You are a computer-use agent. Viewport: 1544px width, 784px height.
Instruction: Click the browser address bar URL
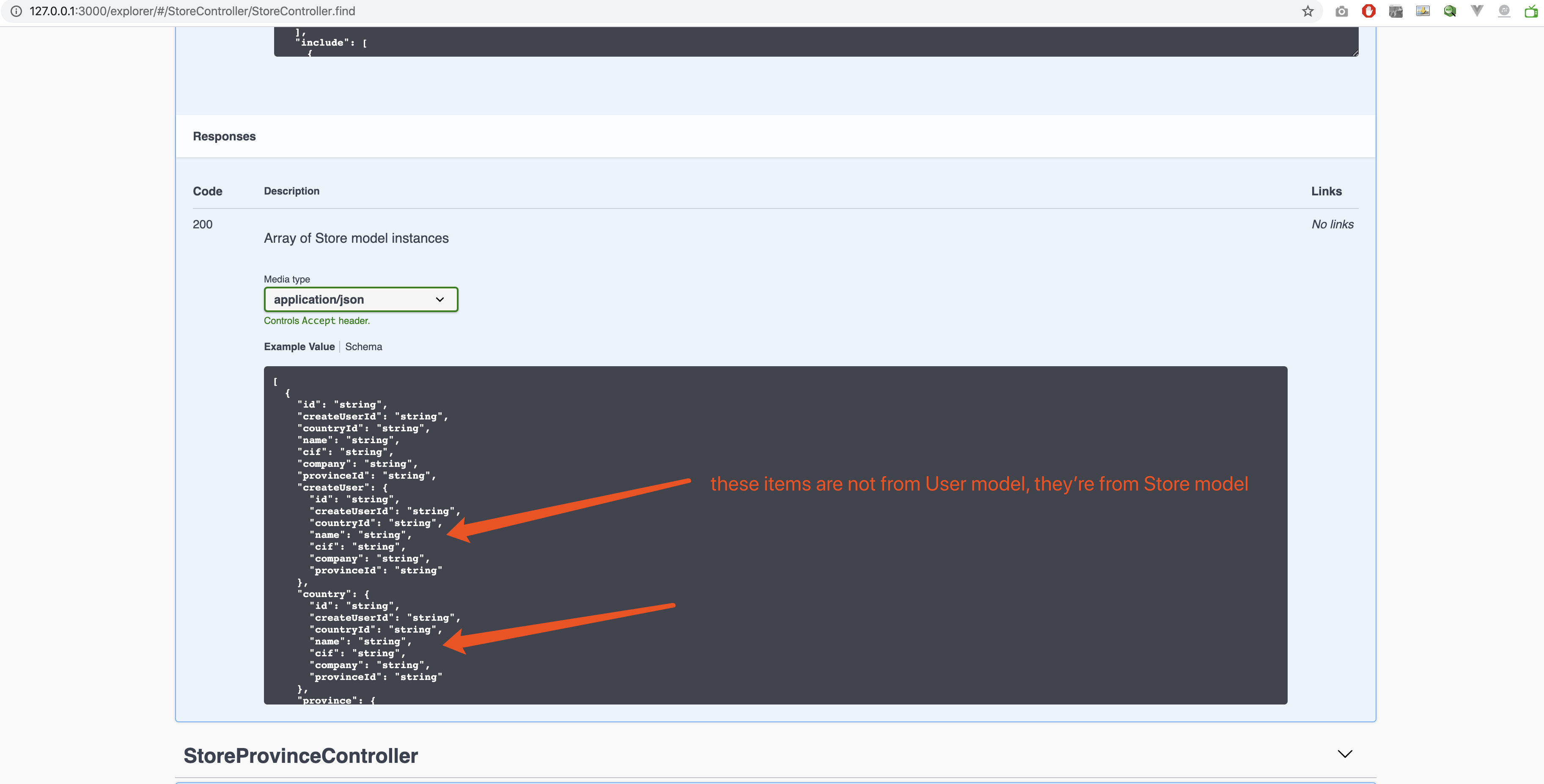(x=192, y=11)
